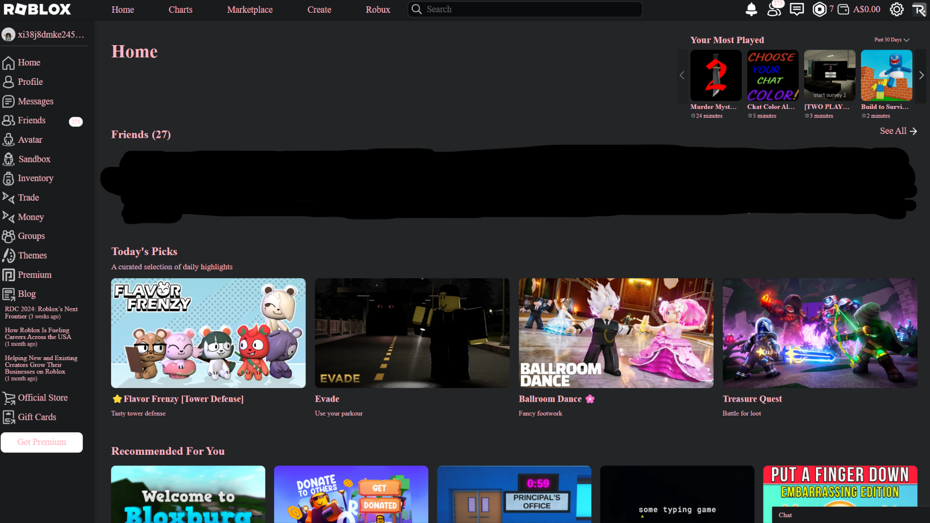
Task: Open Flavor Frenzy Tower Defense thumbnail
Action: click(x=208, y=333)
